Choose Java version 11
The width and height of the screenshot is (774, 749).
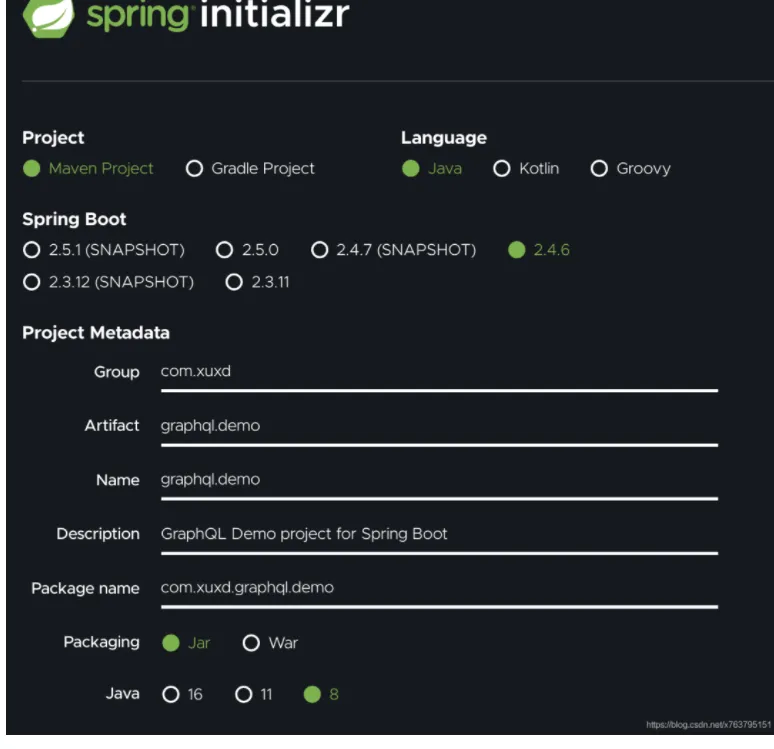[244, 694]
